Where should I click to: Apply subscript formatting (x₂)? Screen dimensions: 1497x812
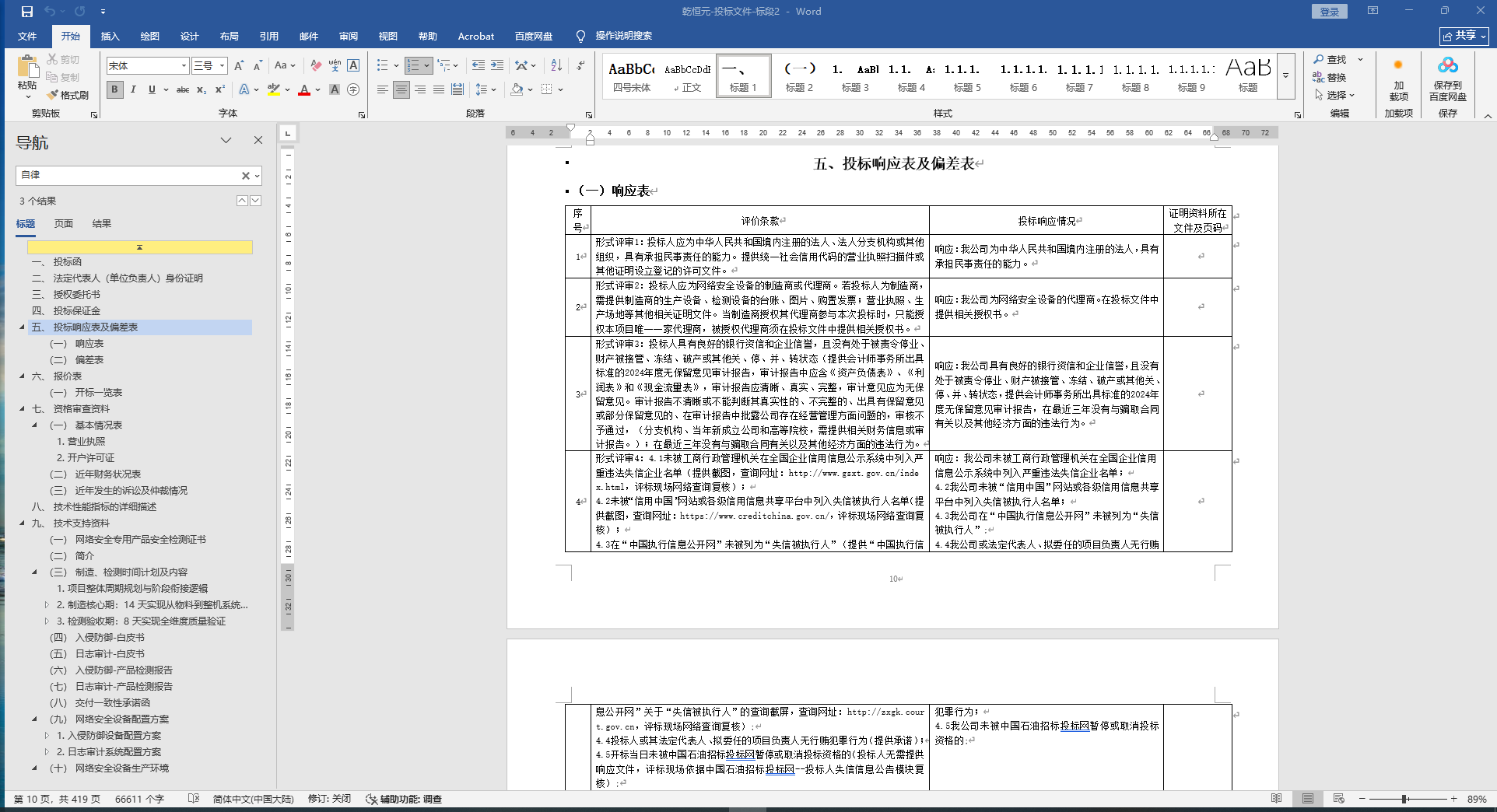pyautogui.click(x=202, y=89)
